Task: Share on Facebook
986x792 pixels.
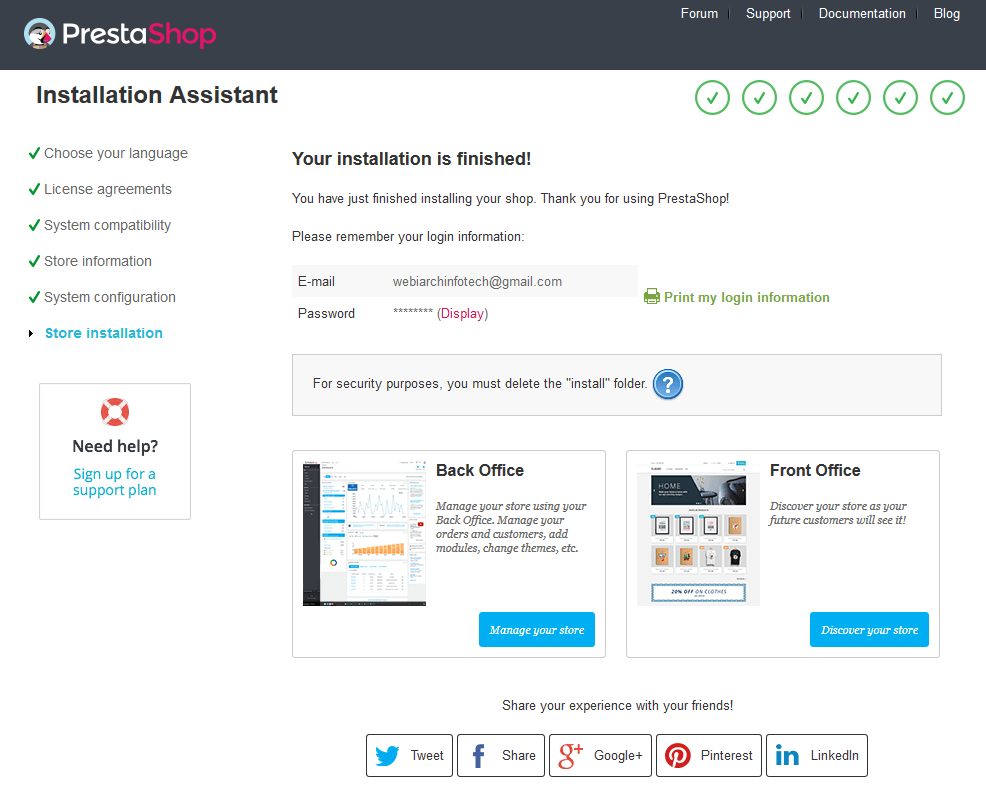Action: pyautogui.click(x=501, y=756)
